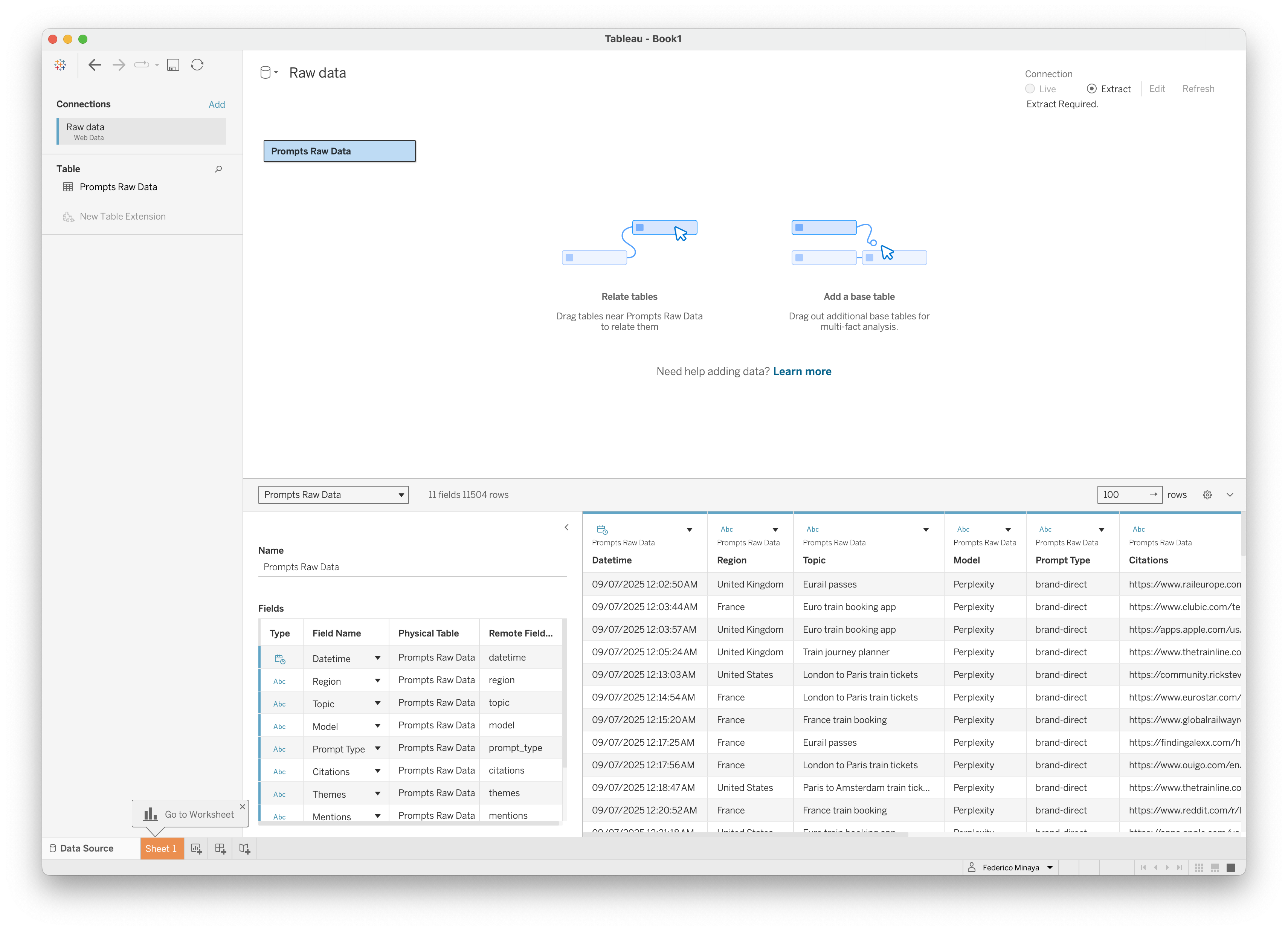This screenshot has width=1288, height=931.
Task: Click the Datetime column calendar type icon
Action: 603,530
